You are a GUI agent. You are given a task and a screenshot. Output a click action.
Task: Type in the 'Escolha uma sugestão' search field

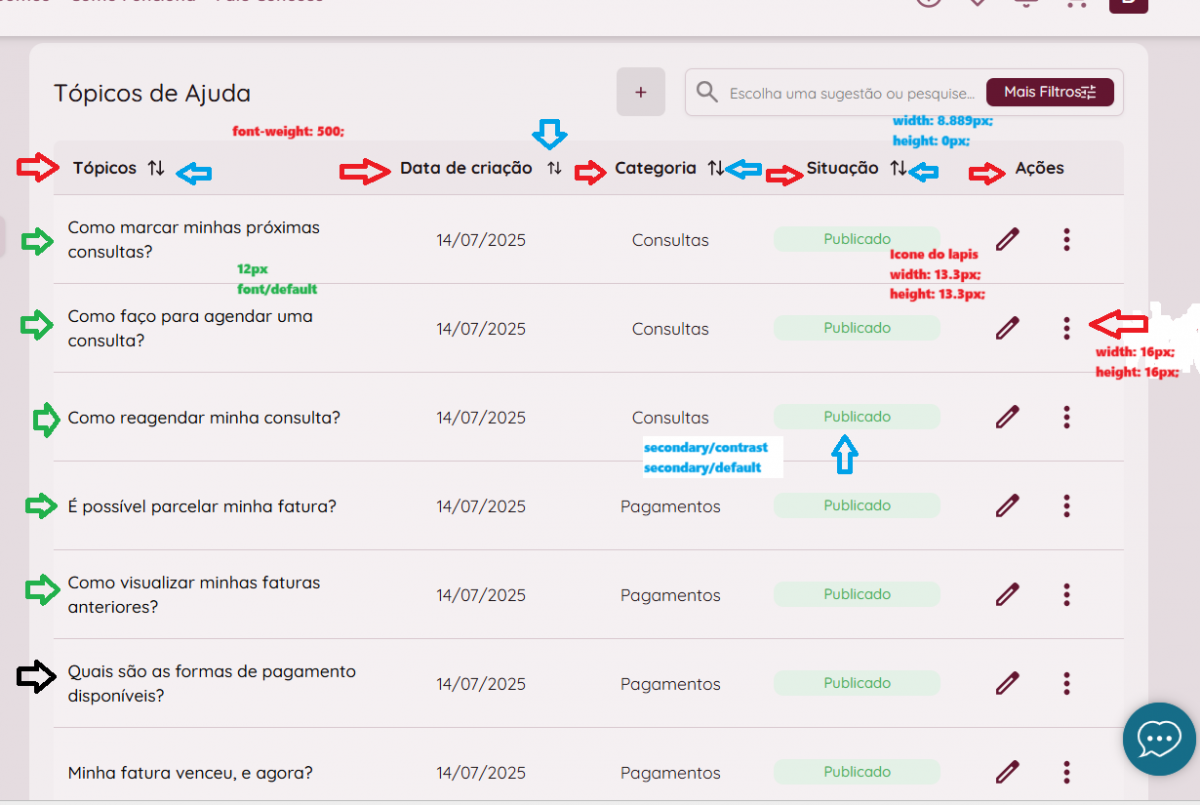(x=851, y=93)
